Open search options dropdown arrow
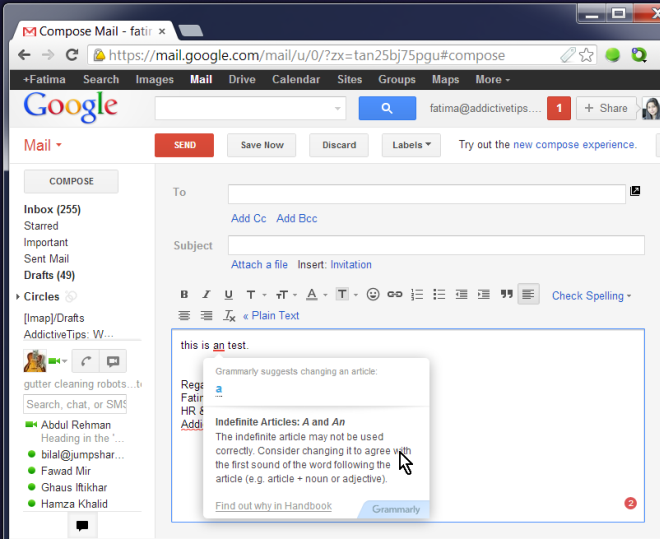Image resolution: width=660 pixels, height=539 pixels. (338, 109)
